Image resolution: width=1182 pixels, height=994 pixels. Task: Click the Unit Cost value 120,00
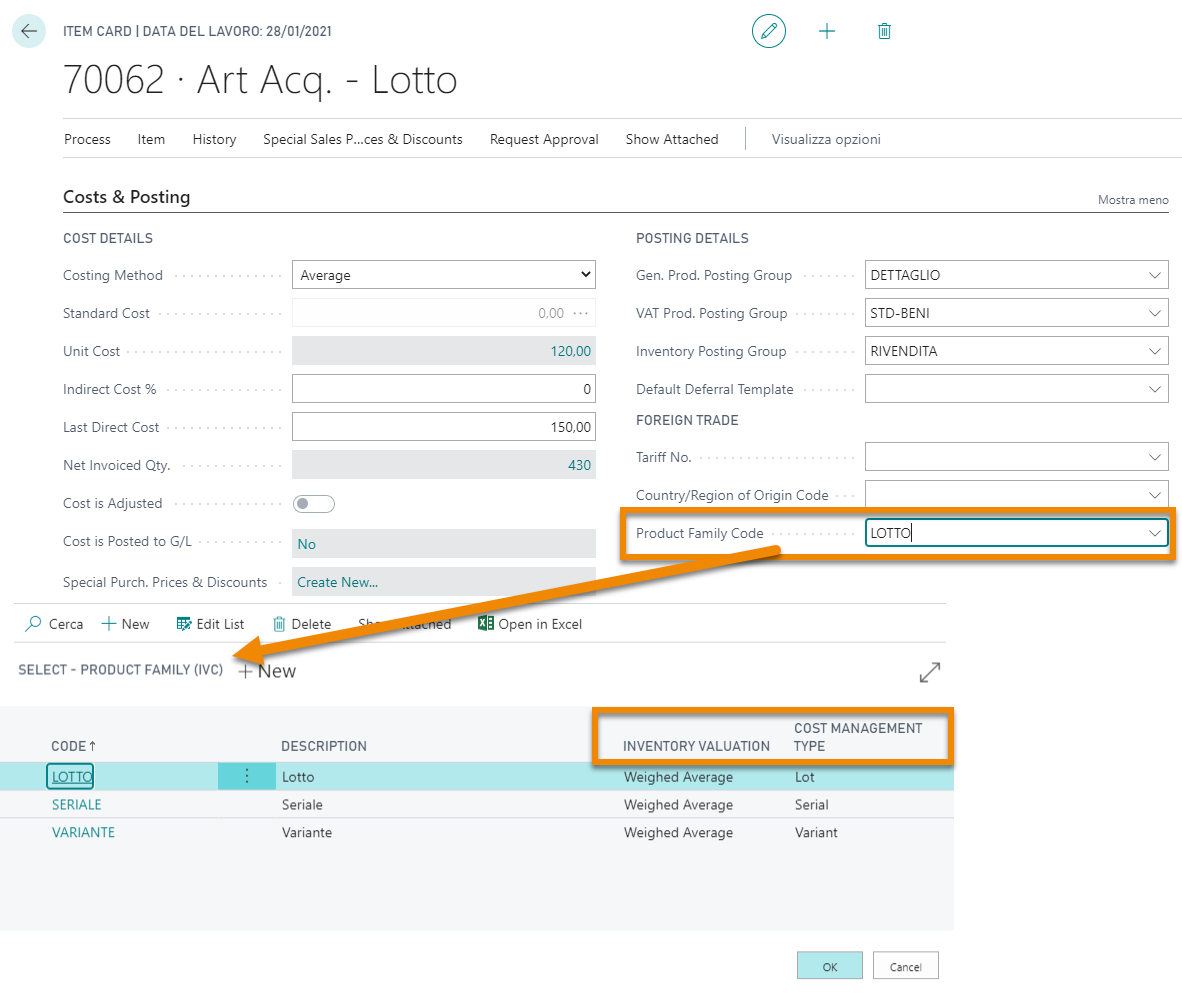click(x=571, y=351)
